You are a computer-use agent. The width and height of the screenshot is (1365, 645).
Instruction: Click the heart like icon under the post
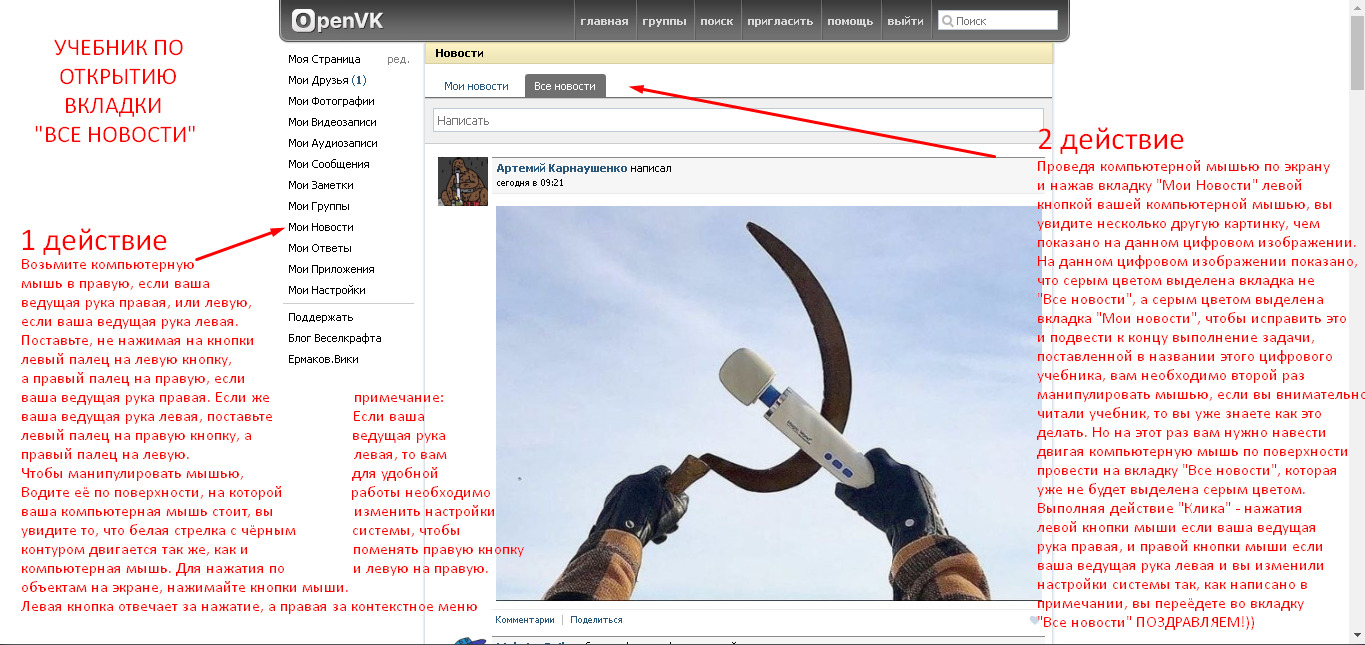[x=1035, y=620]
